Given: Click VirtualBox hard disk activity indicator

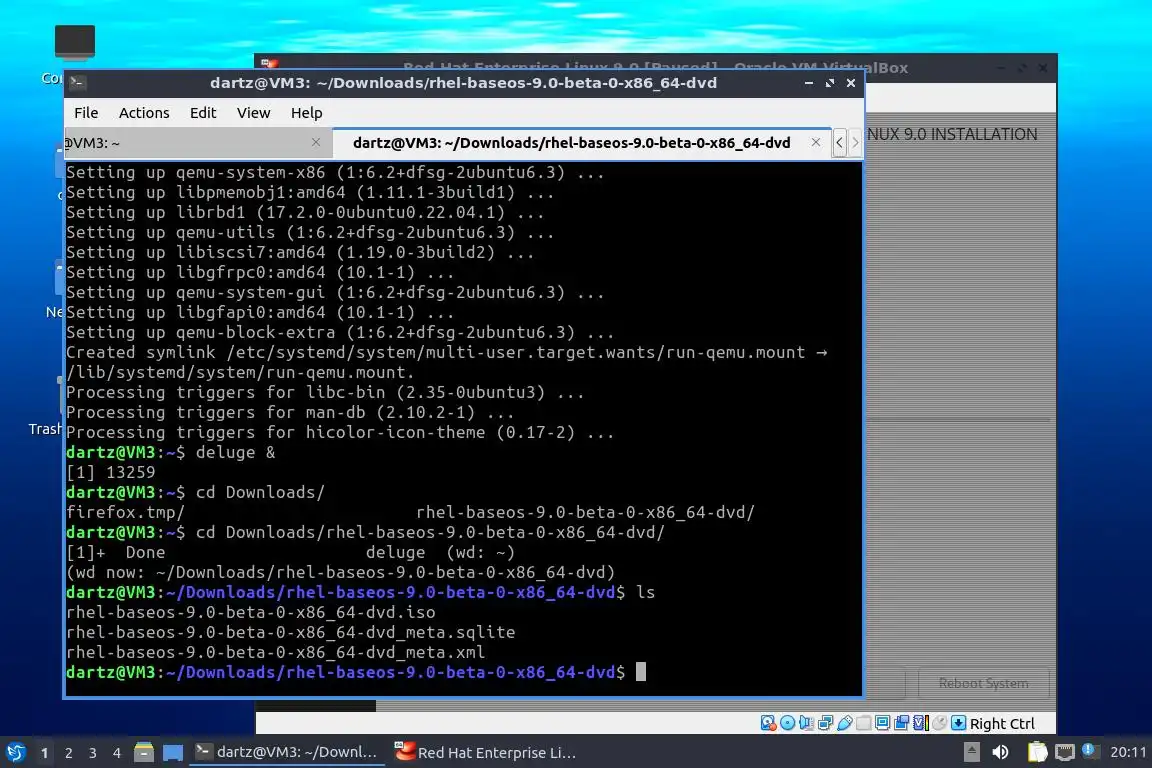Looking at the screenshot, I should tap(768, 723).
